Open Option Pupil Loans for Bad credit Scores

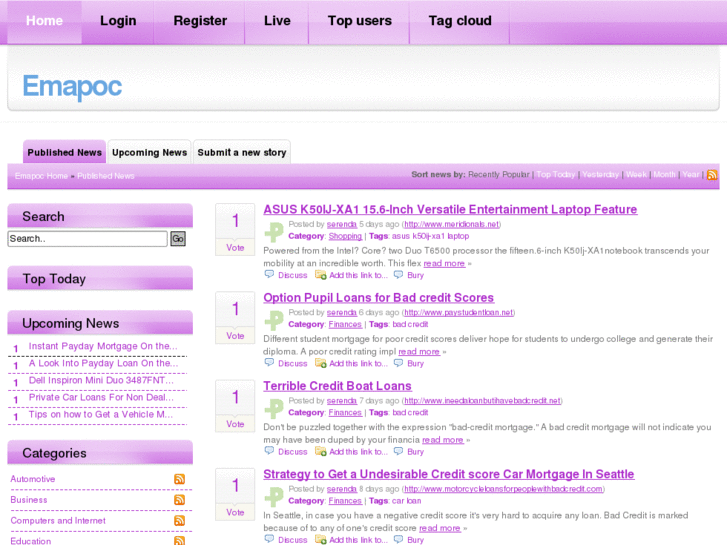click(x=379, y=298)
